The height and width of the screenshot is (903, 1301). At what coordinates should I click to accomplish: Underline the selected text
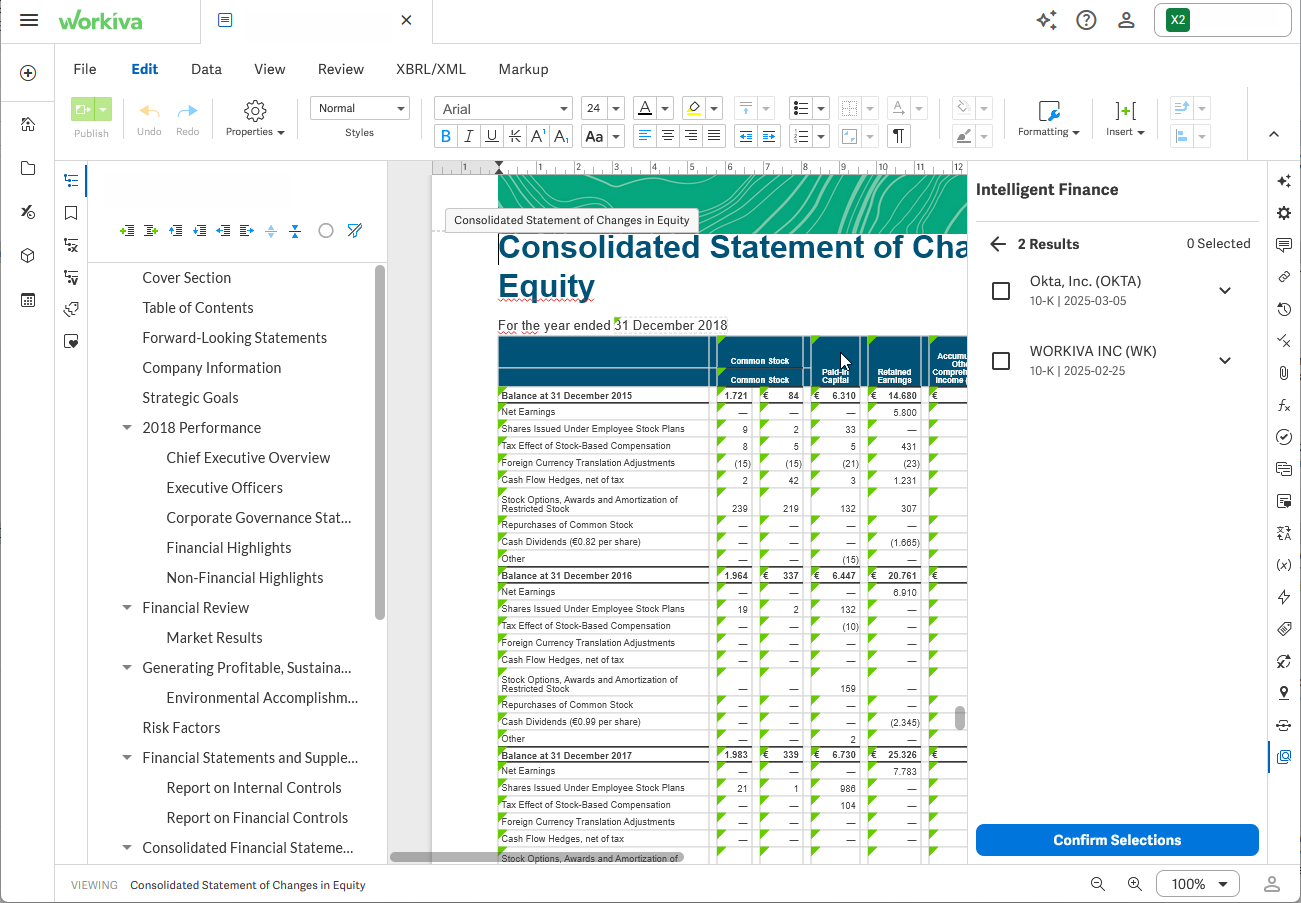pos(491,136)
